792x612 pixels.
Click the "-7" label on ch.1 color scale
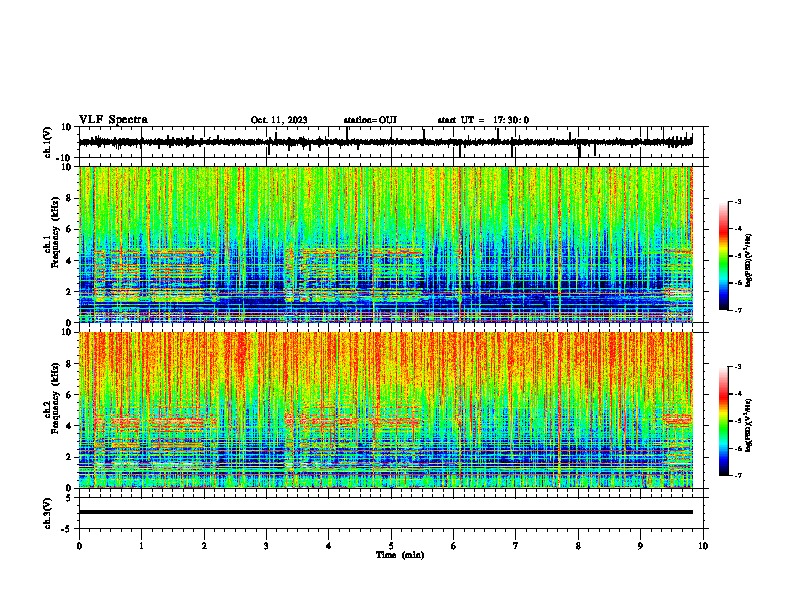738,310
